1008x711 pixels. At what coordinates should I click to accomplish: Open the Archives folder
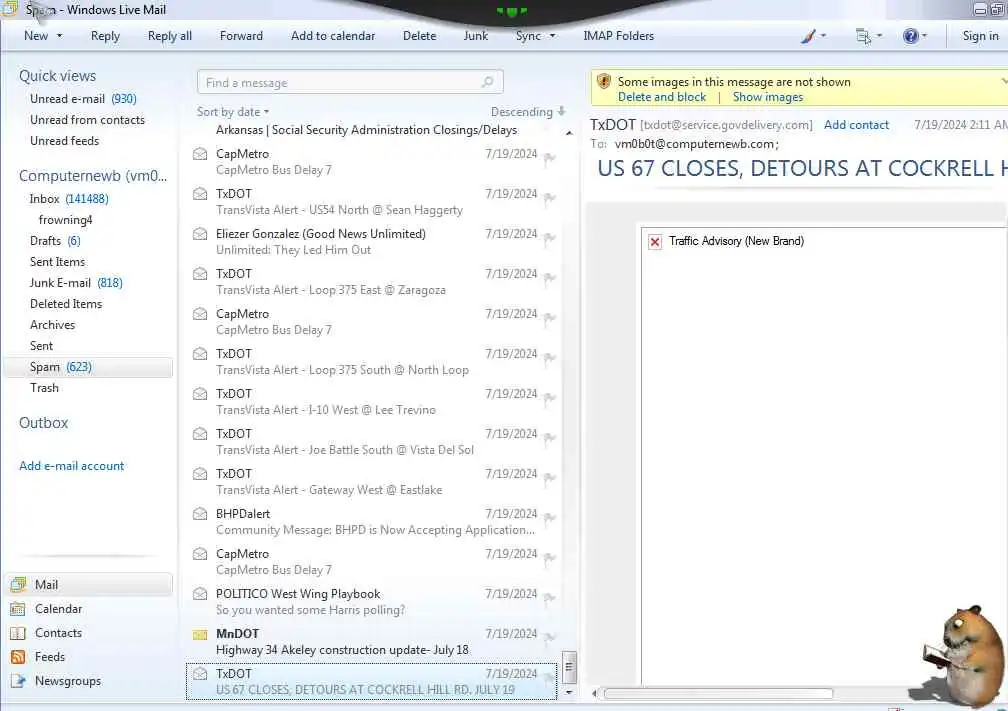tap(52, 325)
